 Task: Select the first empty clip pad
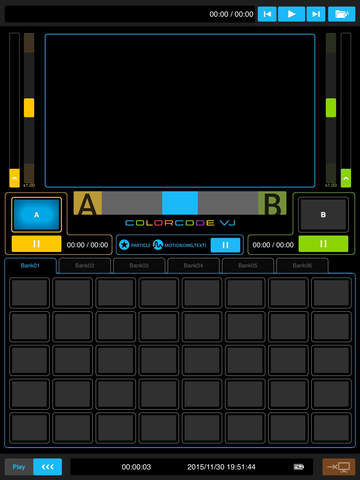pos(30,293)
